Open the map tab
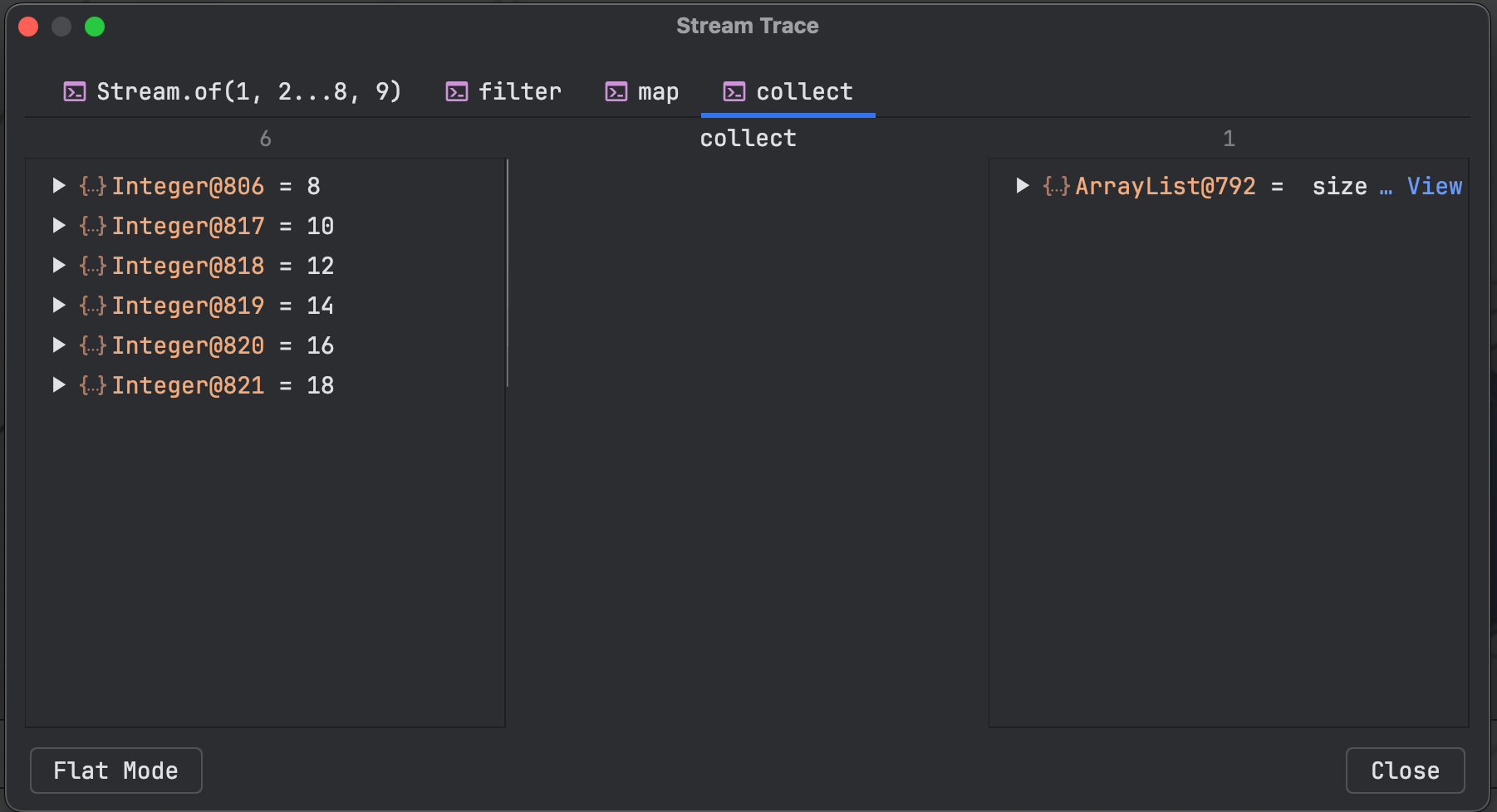 tap(658, 91)
